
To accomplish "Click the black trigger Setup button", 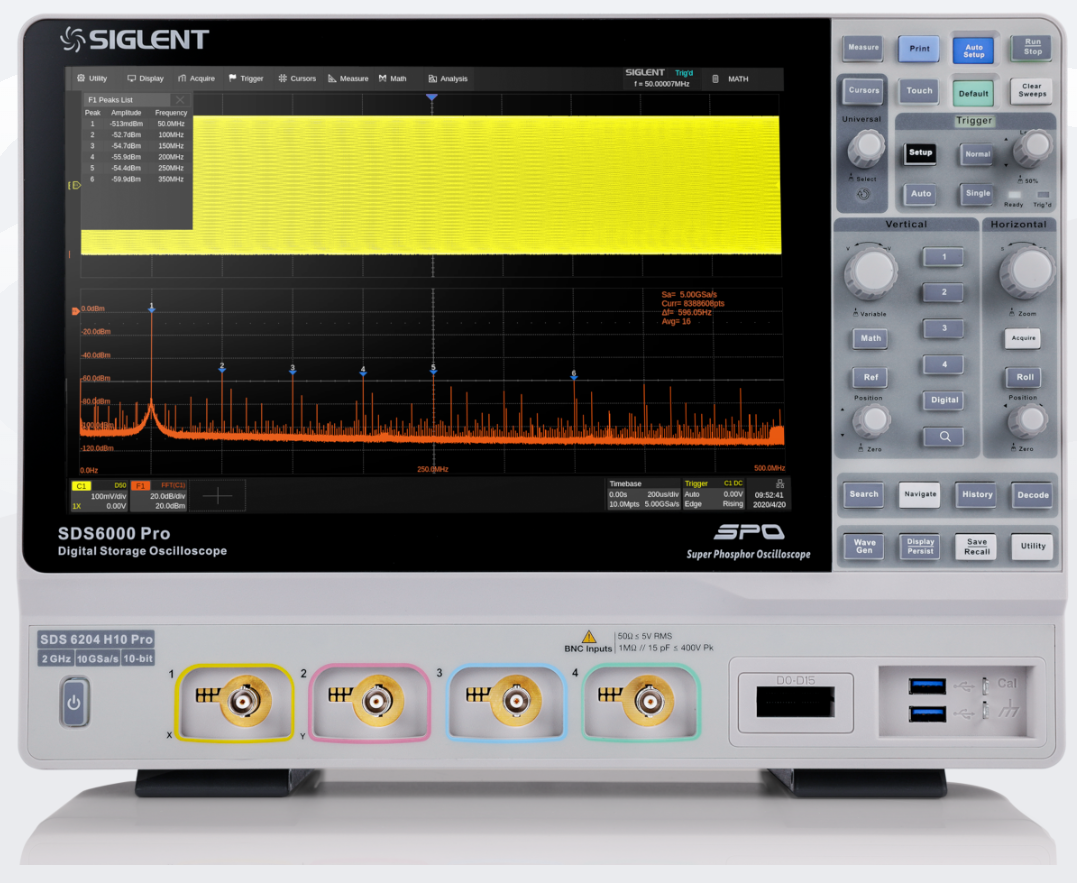I will [x=920, y=153].
